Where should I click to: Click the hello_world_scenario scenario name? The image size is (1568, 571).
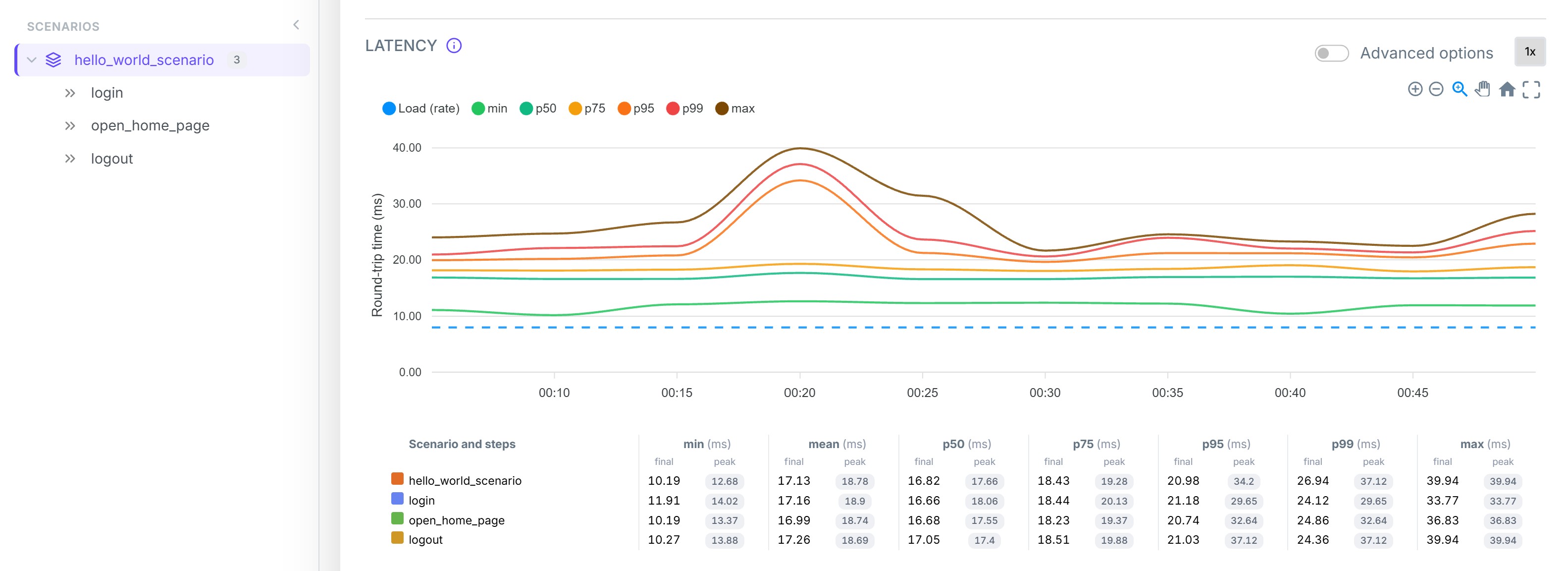pos(144,59)
